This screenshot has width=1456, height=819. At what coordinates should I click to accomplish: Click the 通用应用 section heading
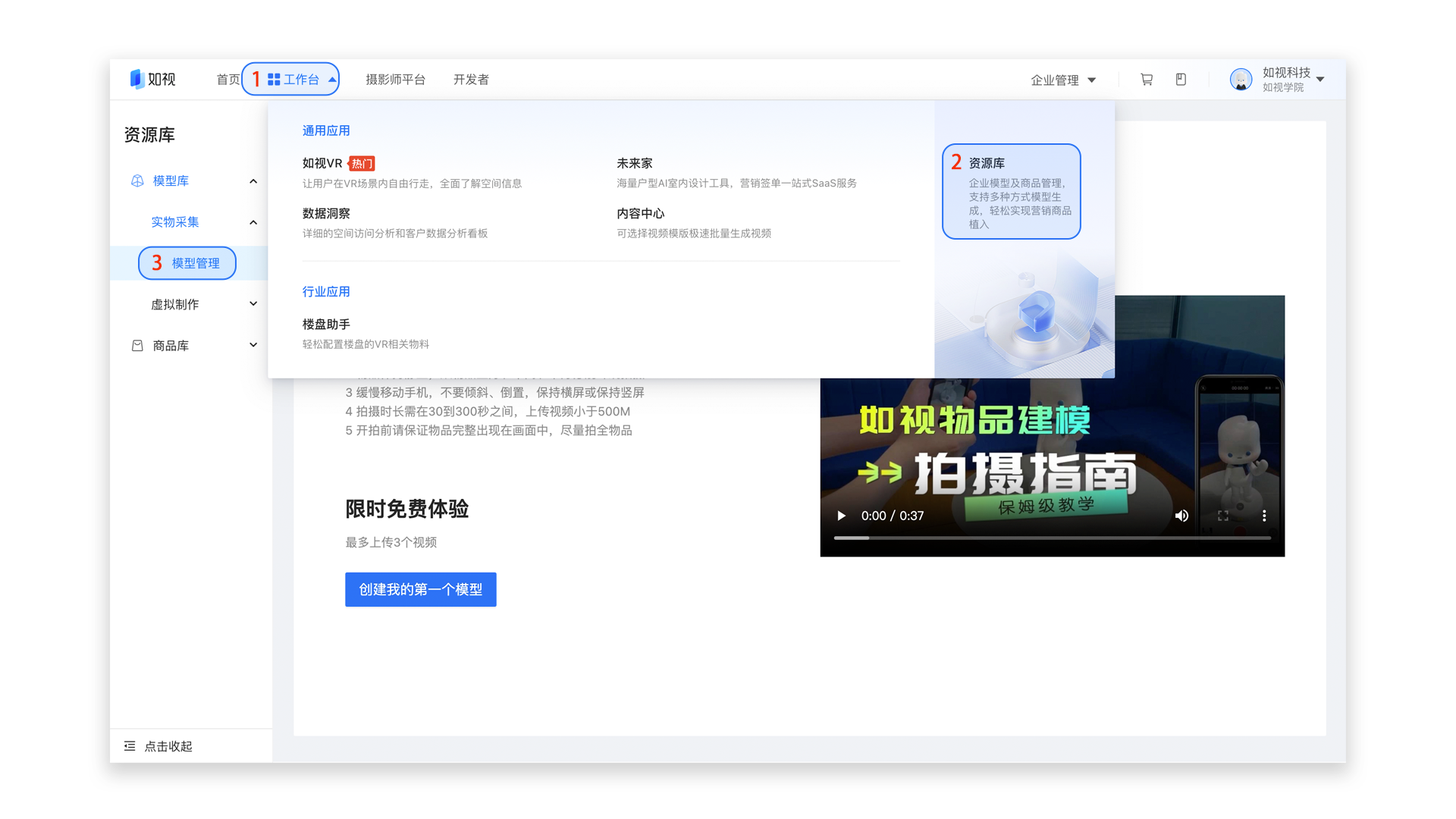(326, 130)
